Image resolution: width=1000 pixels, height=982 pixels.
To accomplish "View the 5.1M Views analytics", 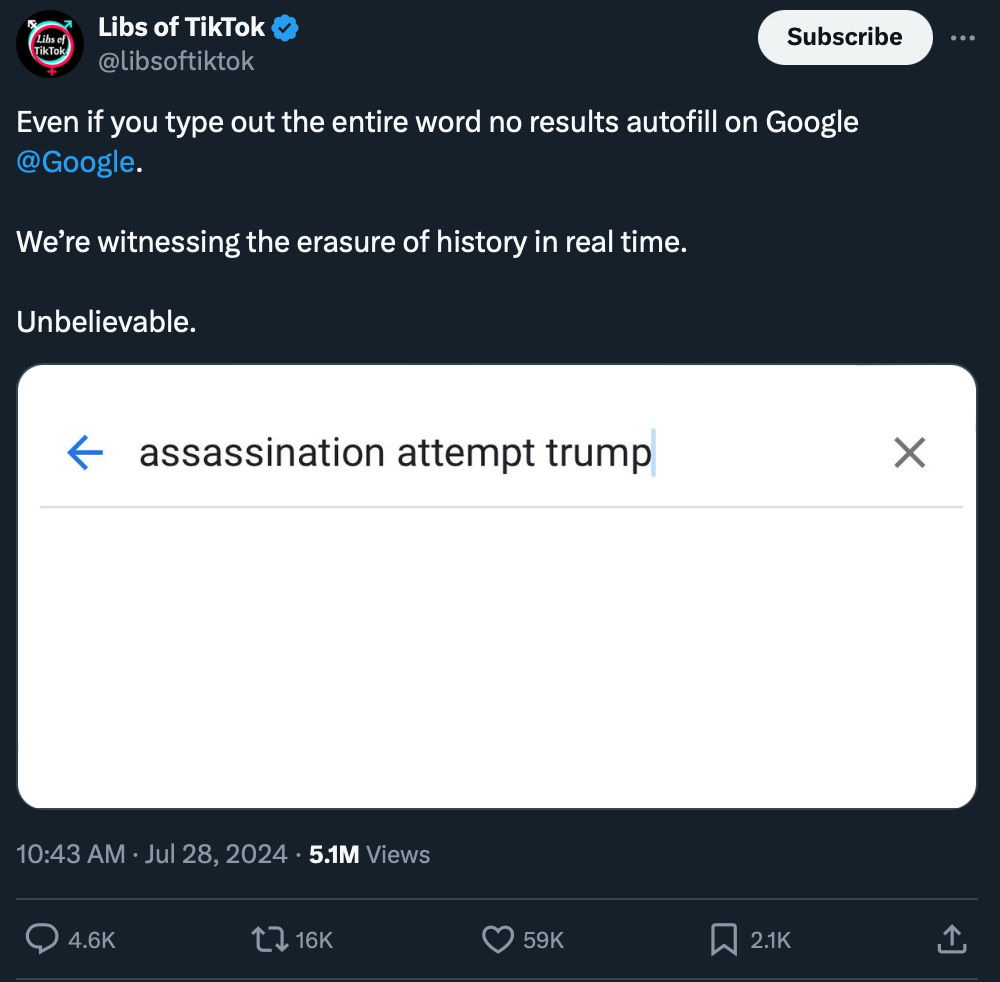I will pos(369,854).
